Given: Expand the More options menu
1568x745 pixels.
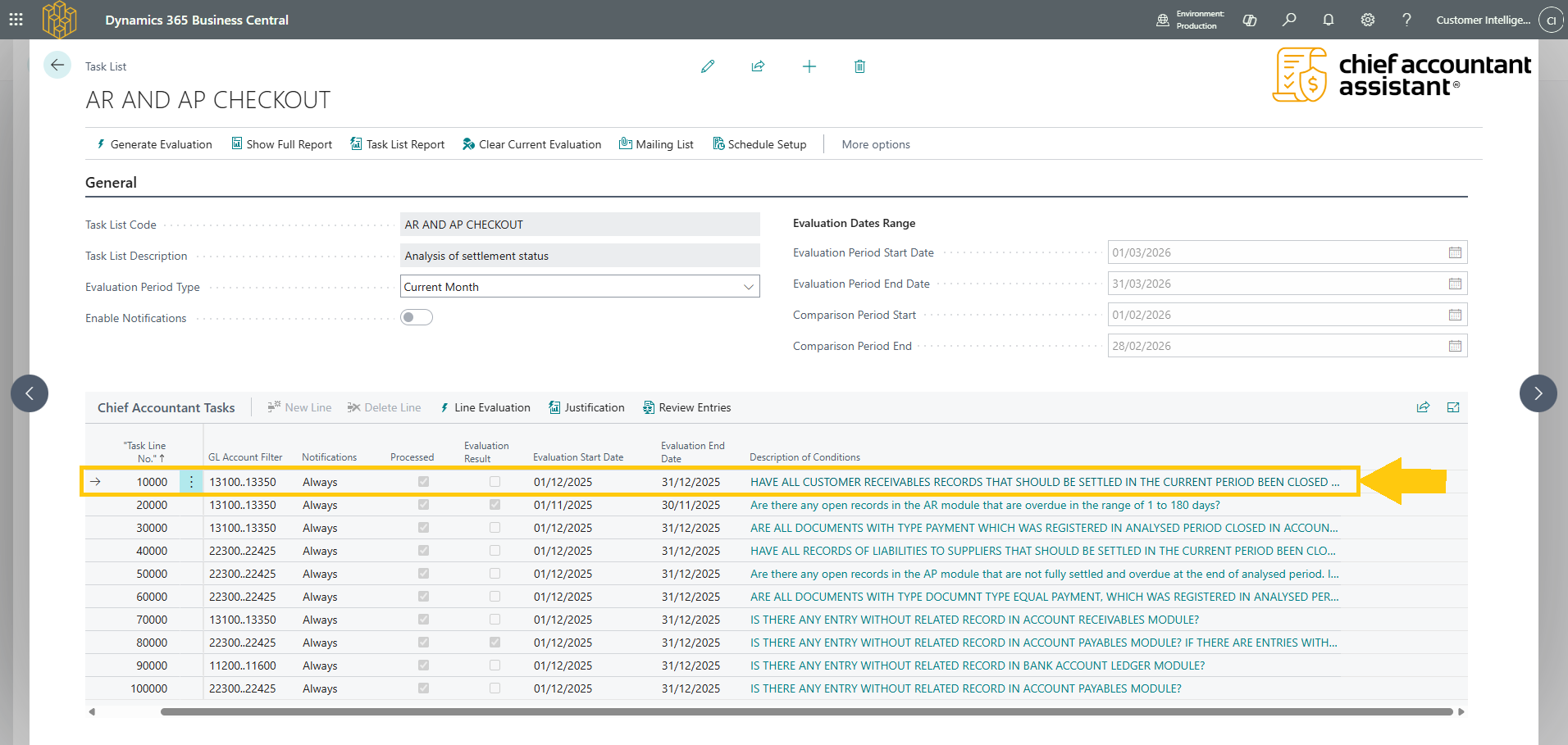Looking at the screenshot, I should pyautogui.click(x=875, y=144).
